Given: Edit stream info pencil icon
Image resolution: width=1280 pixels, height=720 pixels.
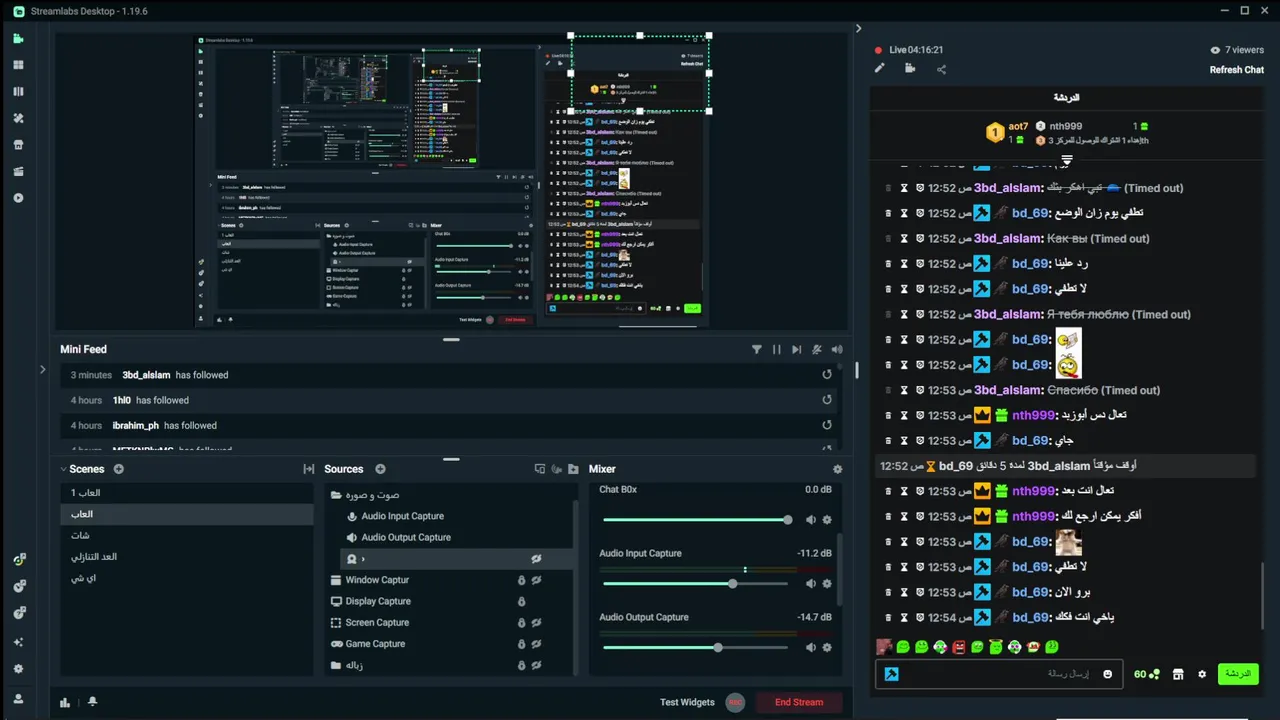Looking at the screenshot, I should click(x=880, y=69).
